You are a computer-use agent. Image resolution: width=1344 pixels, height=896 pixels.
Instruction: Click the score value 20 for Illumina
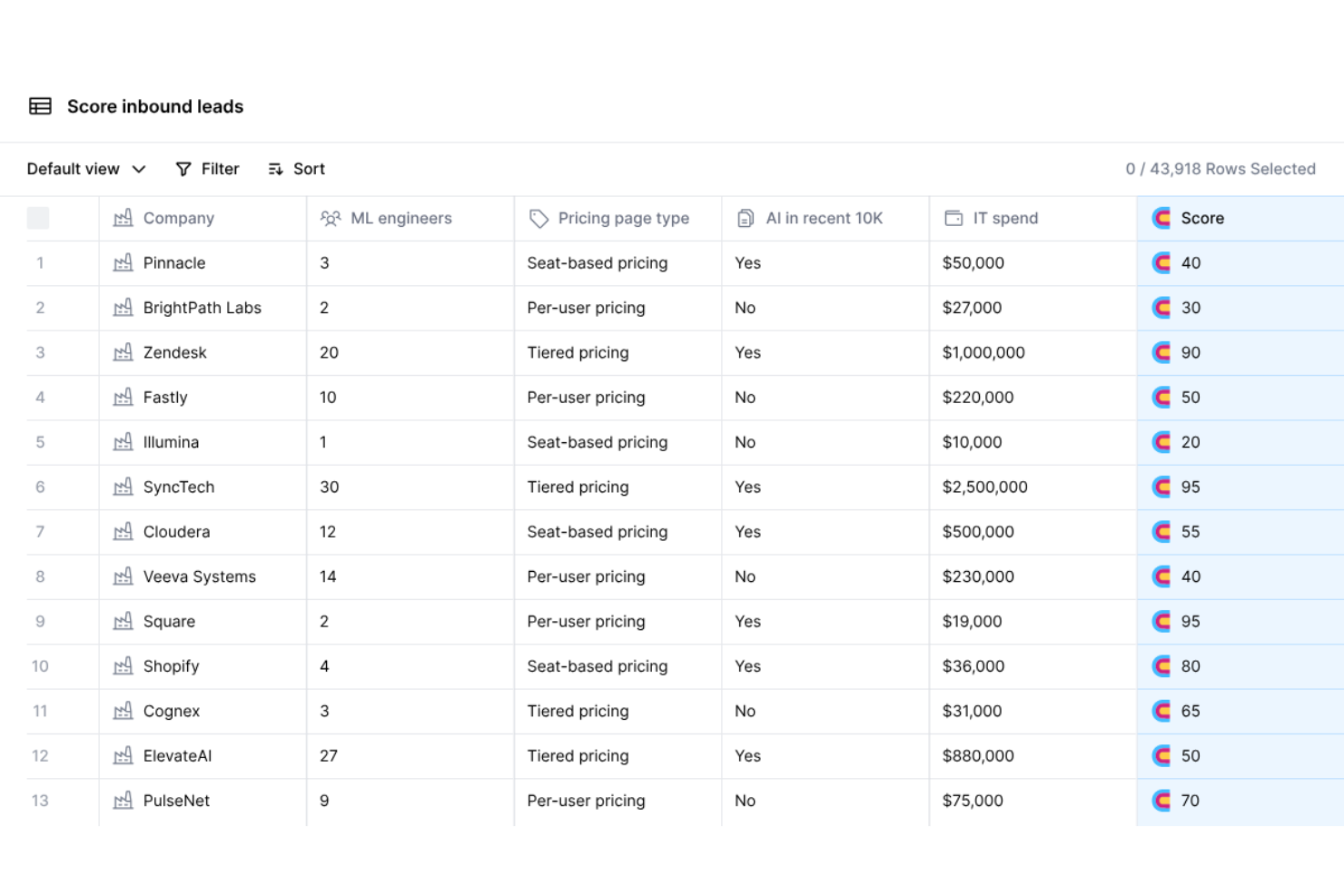(1191, 442)
